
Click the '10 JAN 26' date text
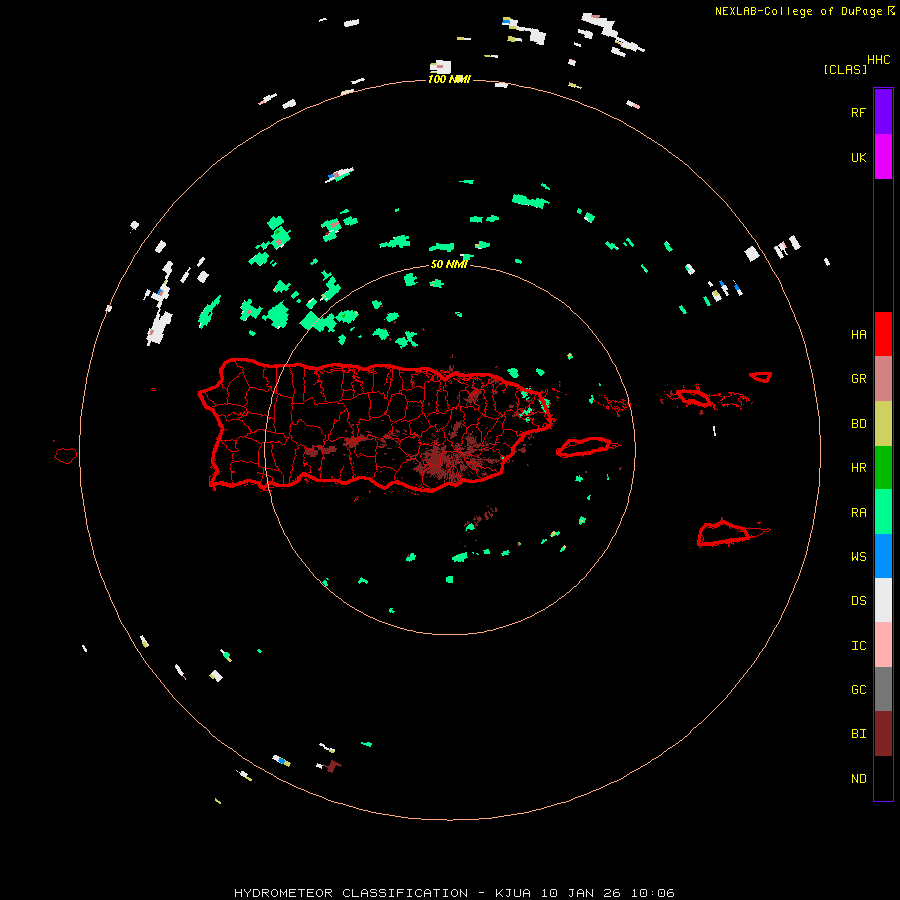pos(581,893)
